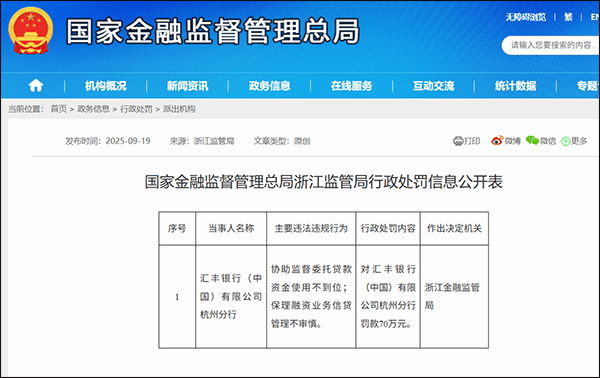This screenshot has width=600, height=378.
Task: Click the search input box
Action: tap(551, 46)
